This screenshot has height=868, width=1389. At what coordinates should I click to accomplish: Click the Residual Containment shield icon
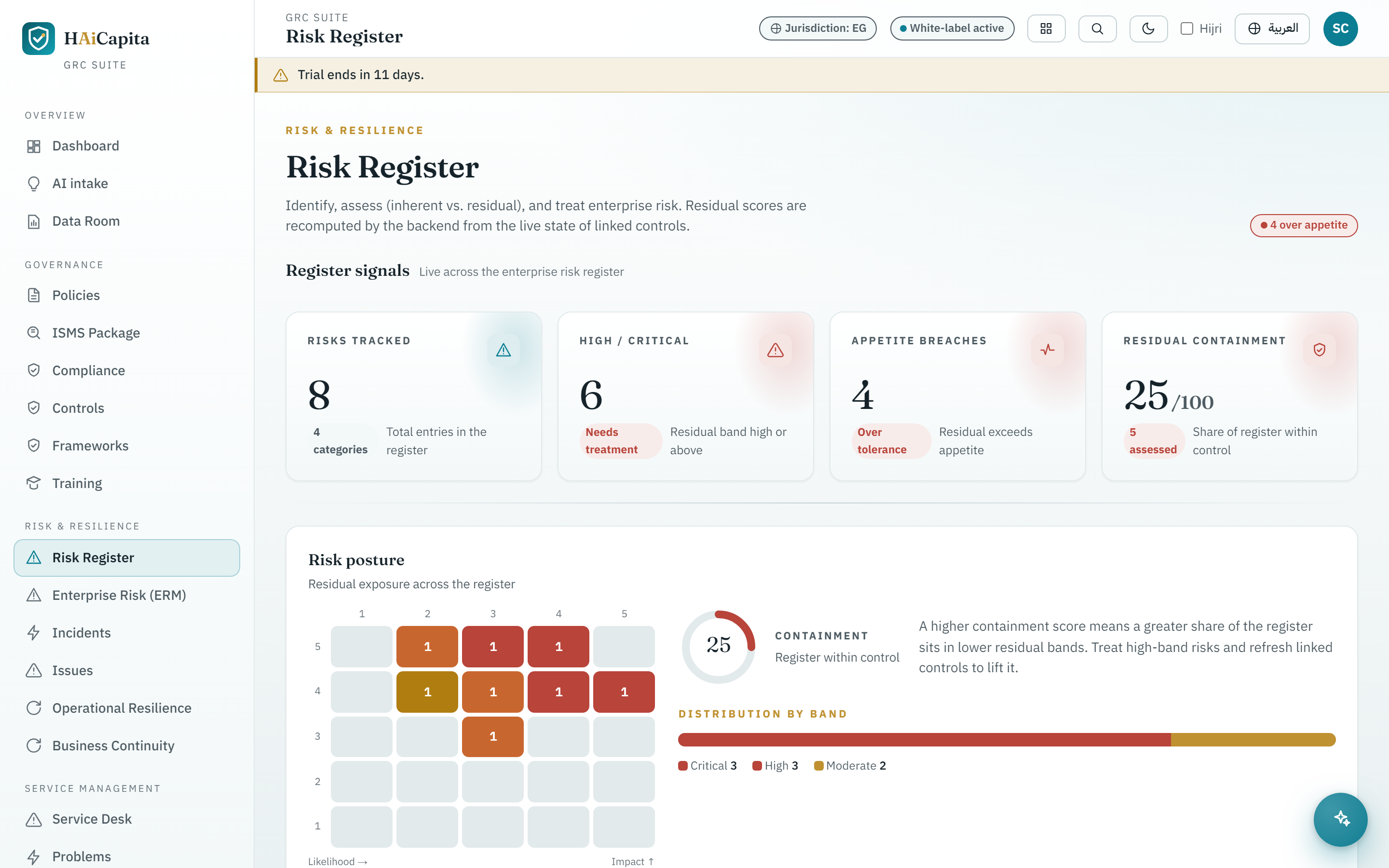pyautogui.click(x=1319, y=350)
